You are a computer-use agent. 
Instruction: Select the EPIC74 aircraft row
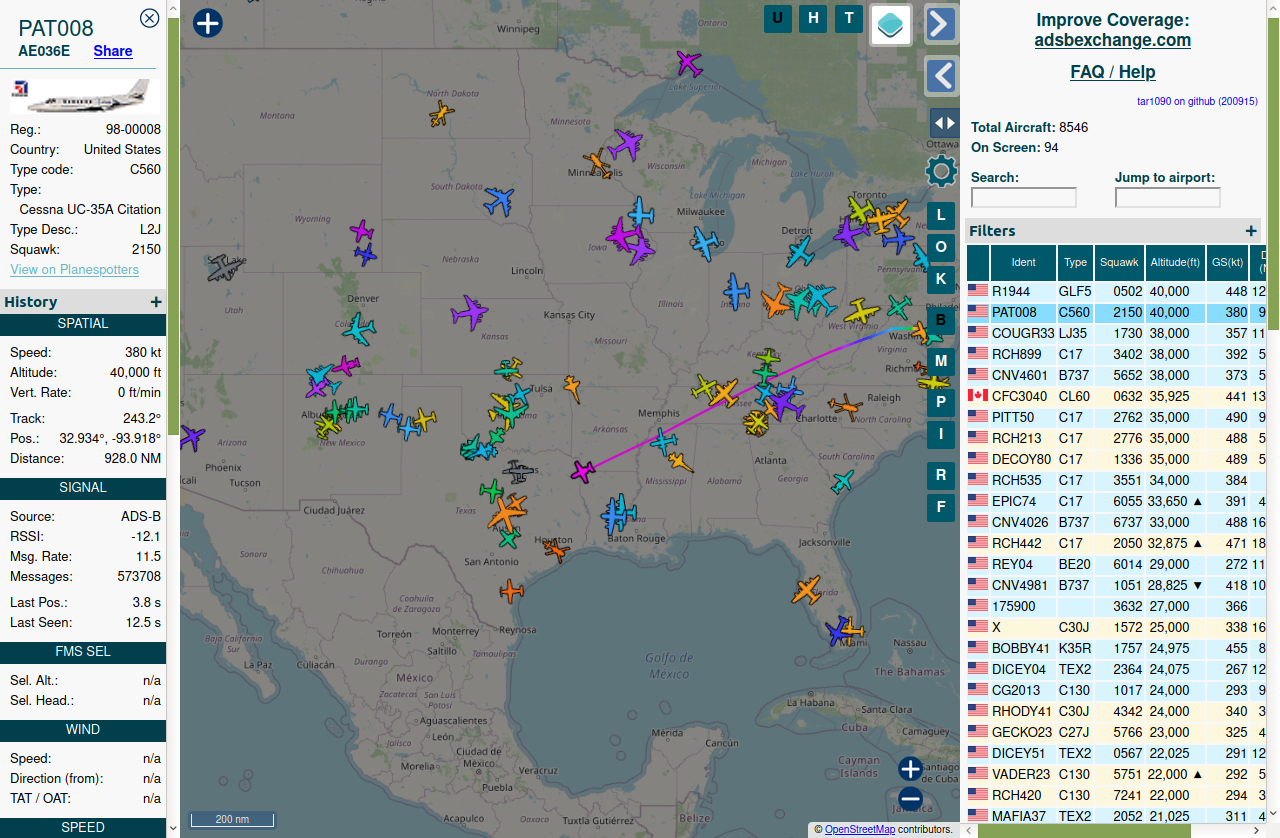[x=1117, y=501]
